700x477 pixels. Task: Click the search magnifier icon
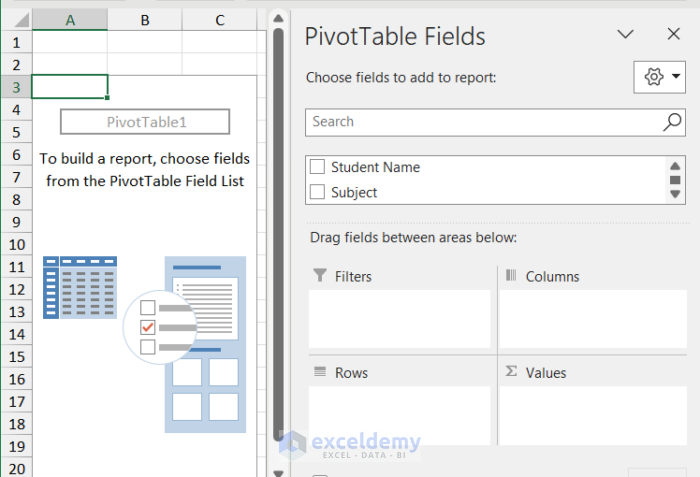(x=673, y=122)
